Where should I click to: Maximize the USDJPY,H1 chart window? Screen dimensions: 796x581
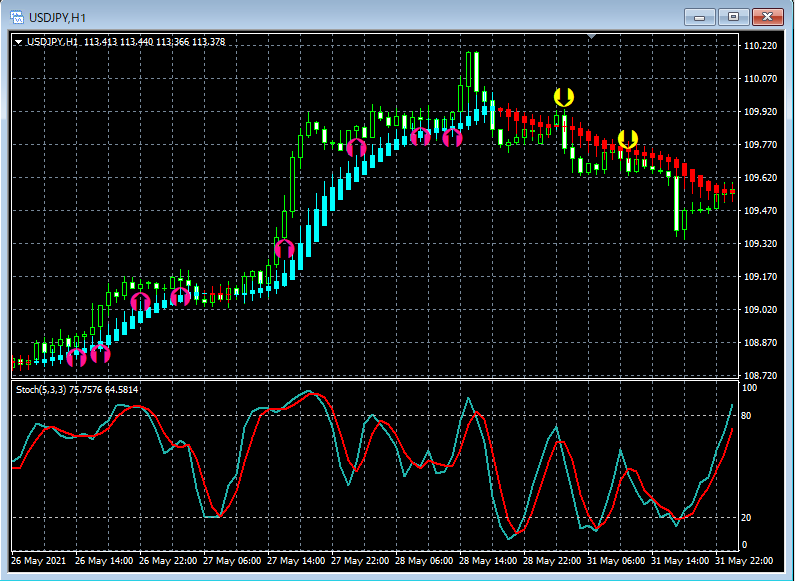(734, 16)
